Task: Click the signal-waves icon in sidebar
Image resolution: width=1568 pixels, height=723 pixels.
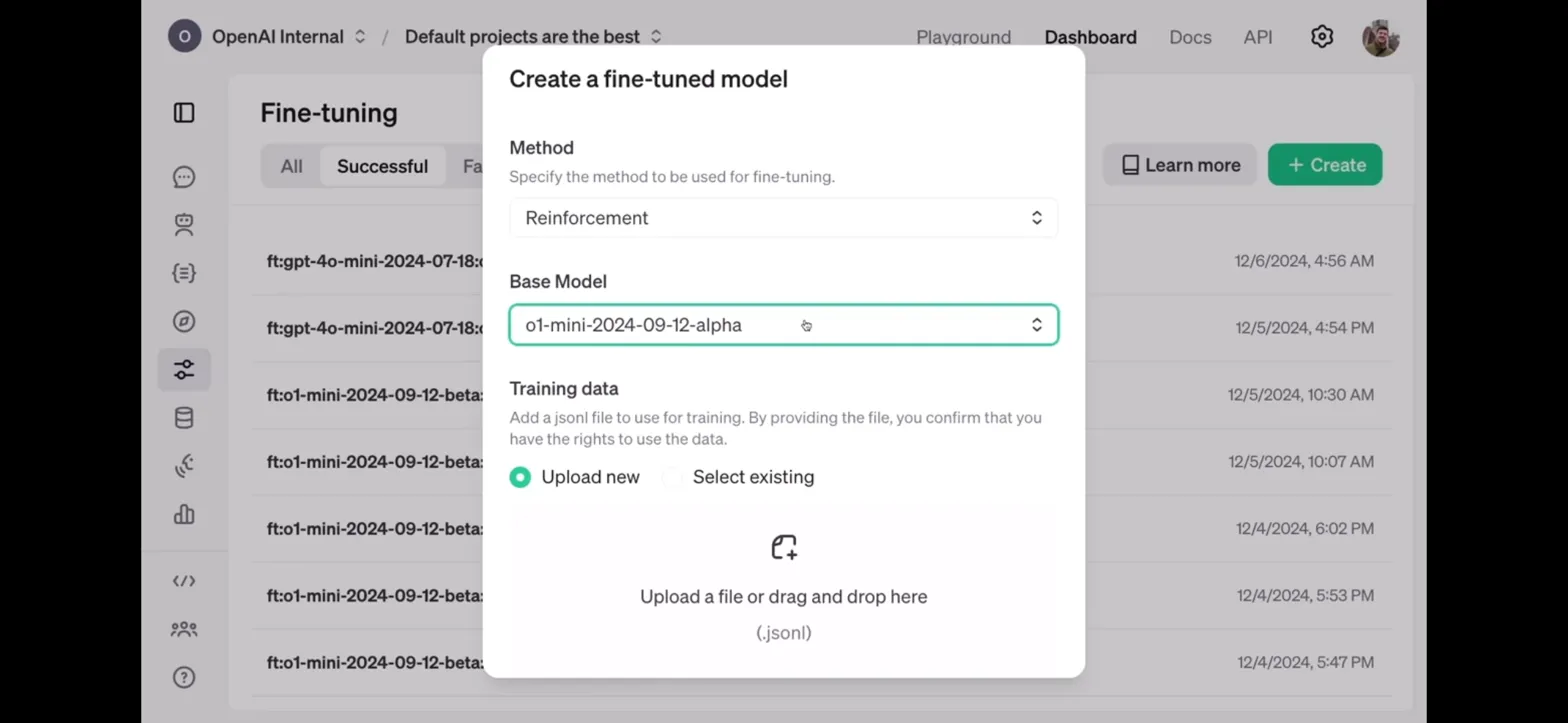Action: (184, 466)
